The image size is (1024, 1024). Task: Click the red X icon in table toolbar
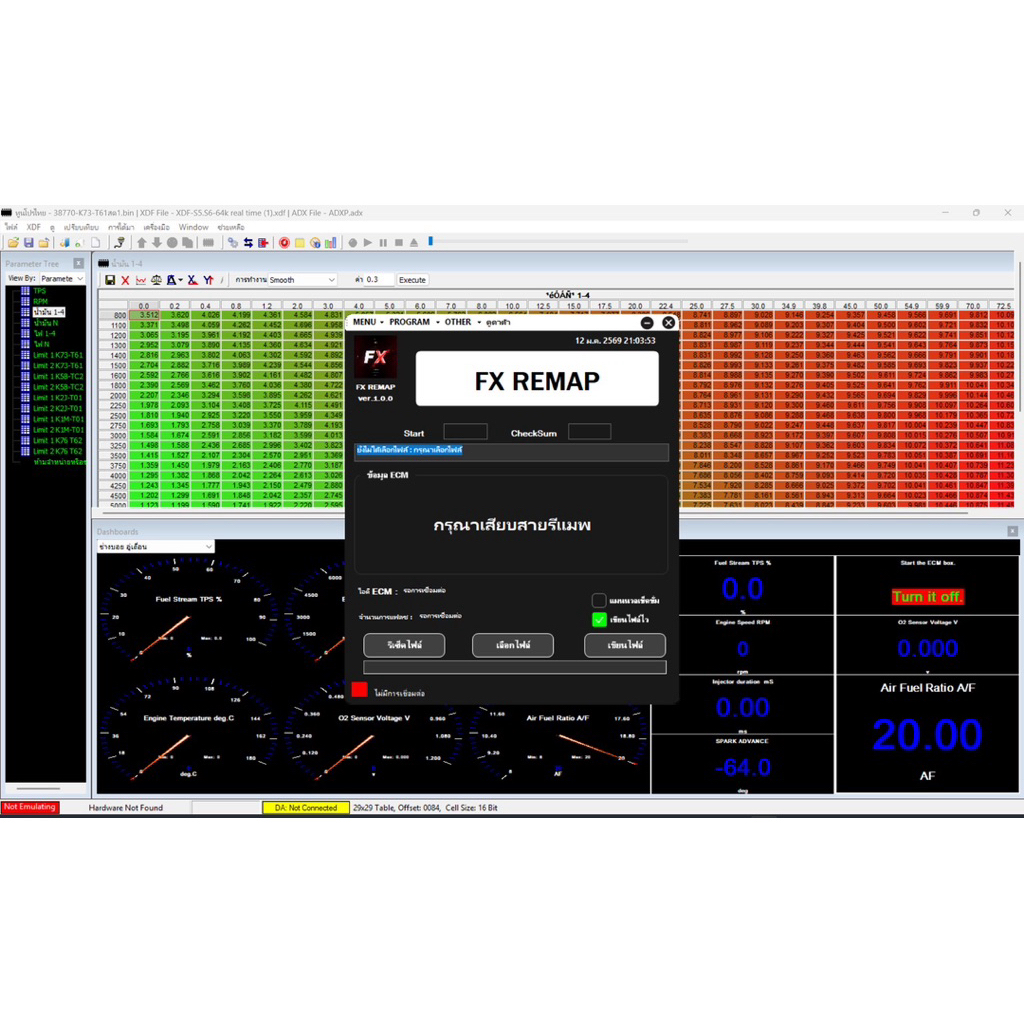[125, 280]
